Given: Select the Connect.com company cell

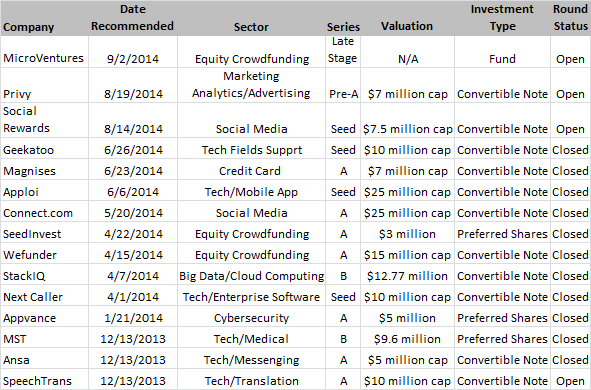Looking at the screenshot, I should [x=44, y=211].
